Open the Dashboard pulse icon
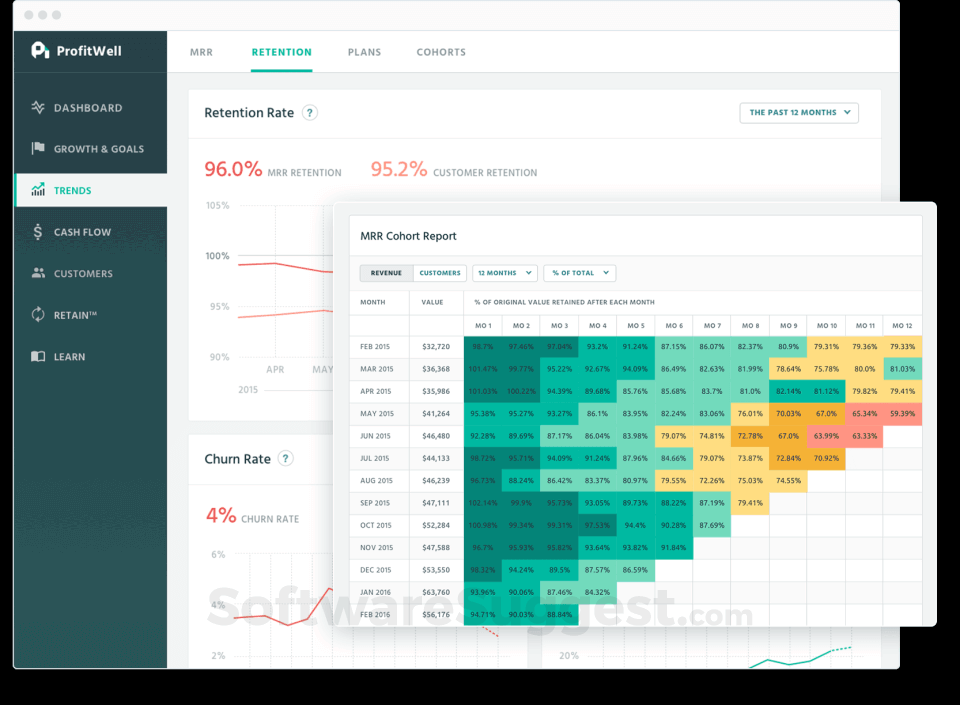 [38, 108]
